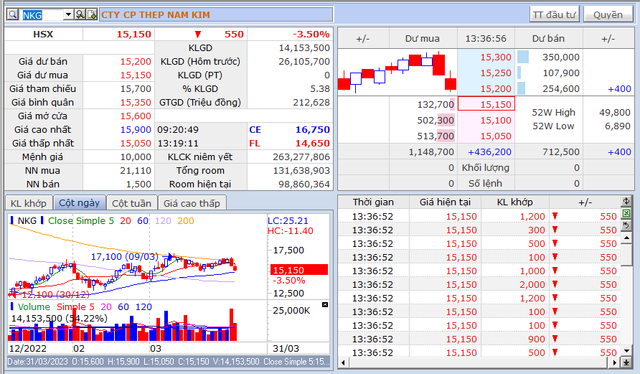The image size is (640, 374).
Task: Click the Close Simple 5 indicator legend
Action: pyautogui.click(x=81, y=221)
